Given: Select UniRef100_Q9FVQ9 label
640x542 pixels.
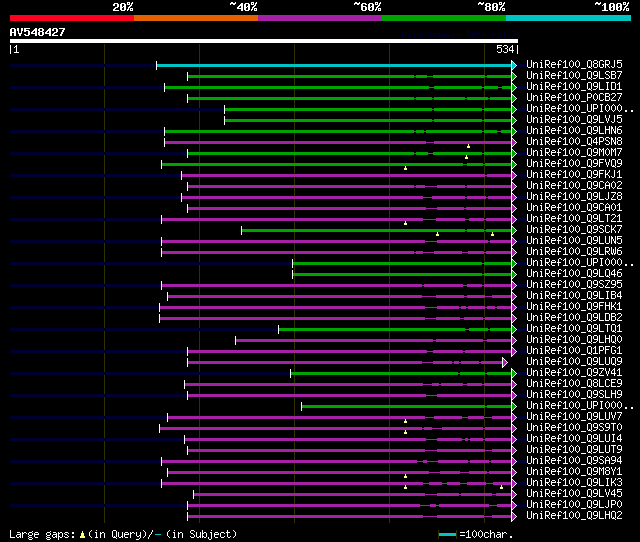Looking at the screenshot, I should (x=574, y=164).
